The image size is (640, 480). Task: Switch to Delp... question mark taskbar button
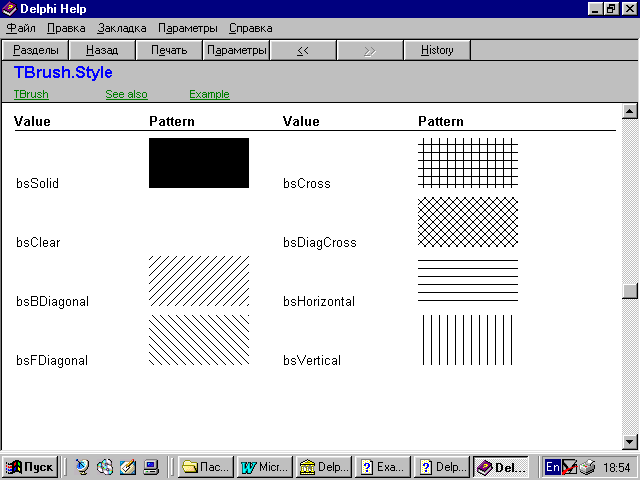(441, 467)
